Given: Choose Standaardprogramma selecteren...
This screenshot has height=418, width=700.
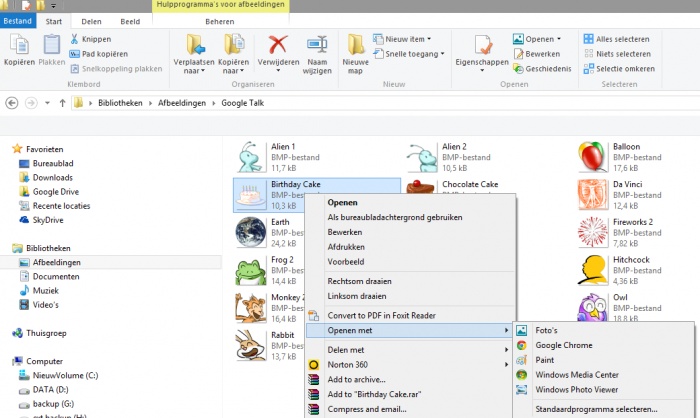Looking at the screenshot, I should pyautogui.click(x=596, y=409).
